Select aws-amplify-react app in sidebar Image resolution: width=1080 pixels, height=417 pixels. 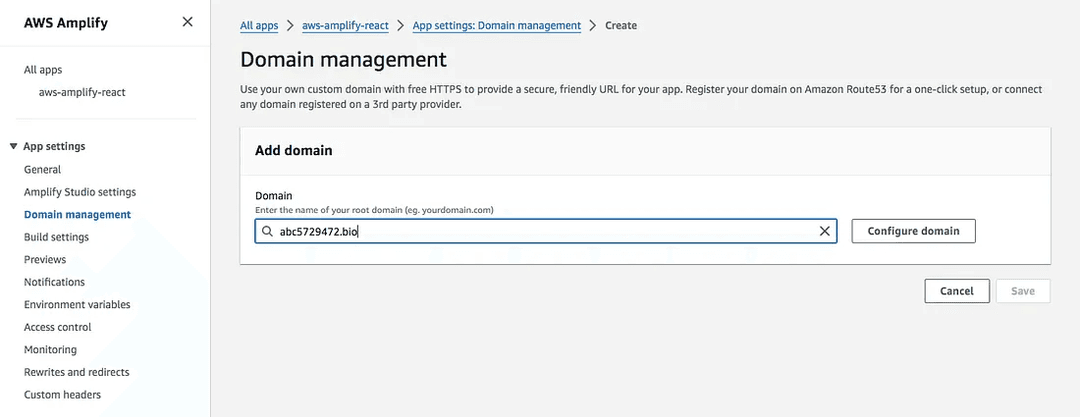(x=82, y=92)
